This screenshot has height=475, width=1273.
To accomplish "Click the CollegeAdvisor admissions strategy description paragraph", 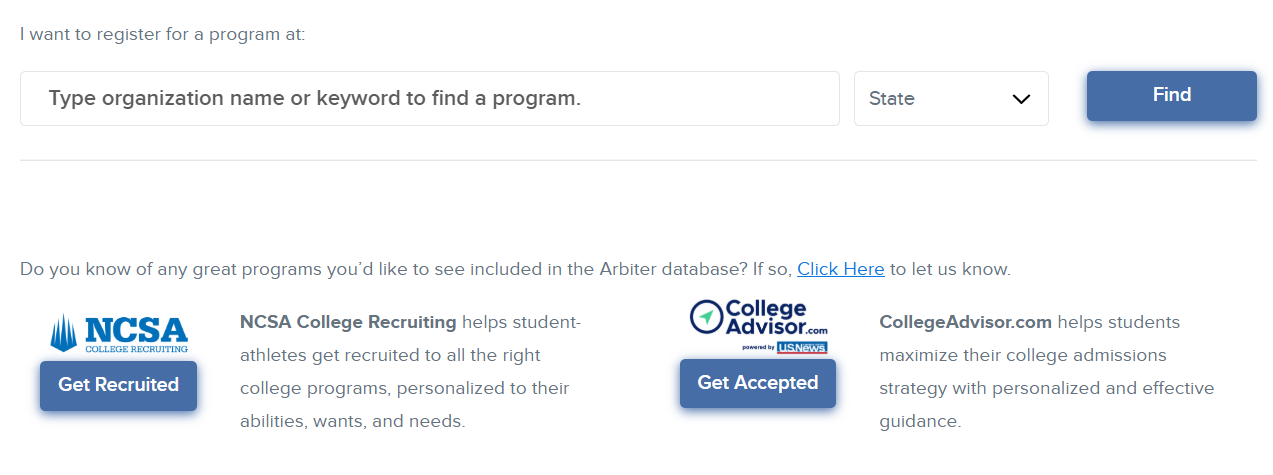I will point(1047,372).
